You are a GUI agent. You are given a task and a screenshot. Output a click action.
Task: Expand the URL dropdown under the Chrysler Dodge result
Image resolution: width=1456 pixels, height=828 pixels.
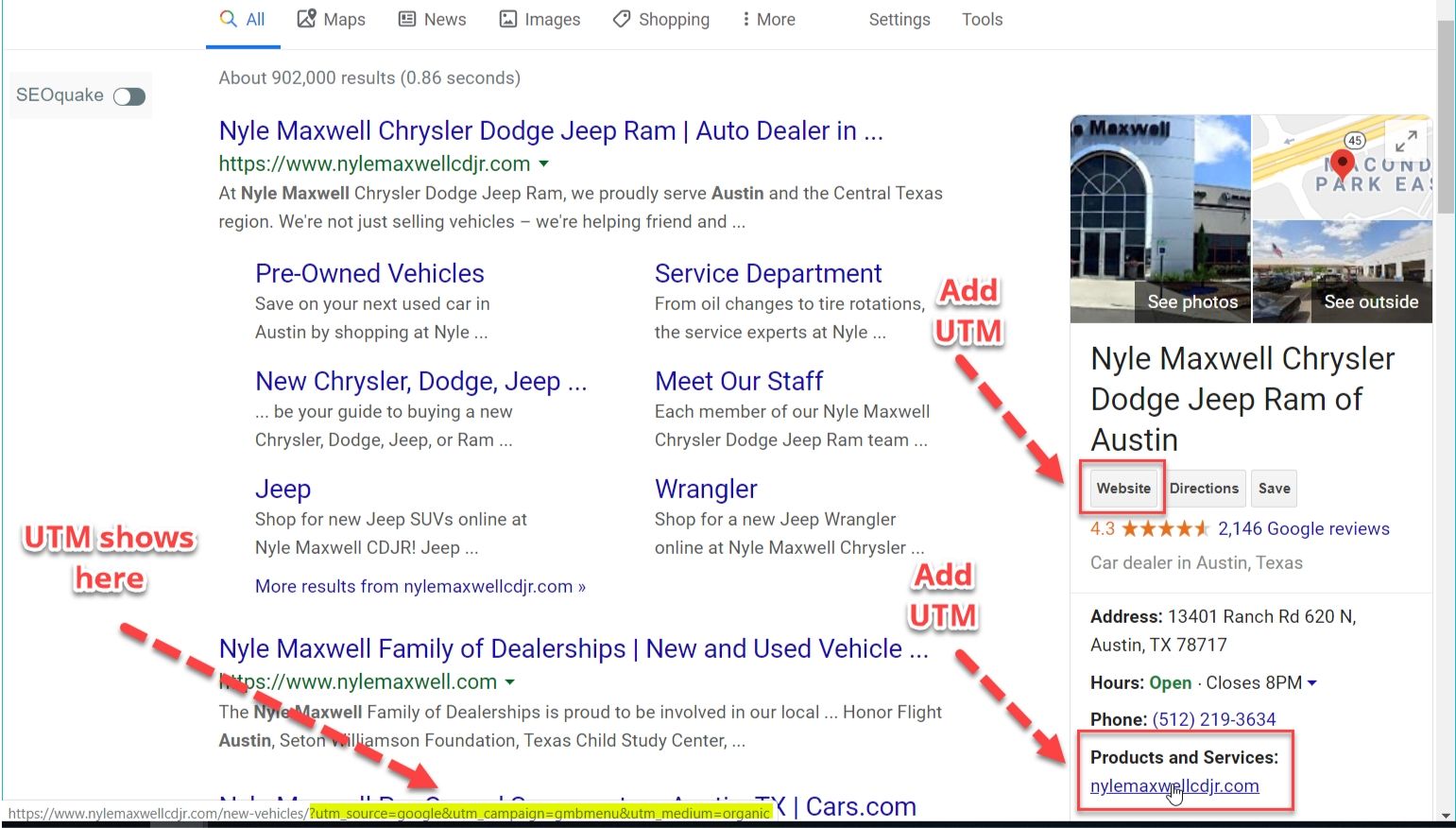point(544,164)
